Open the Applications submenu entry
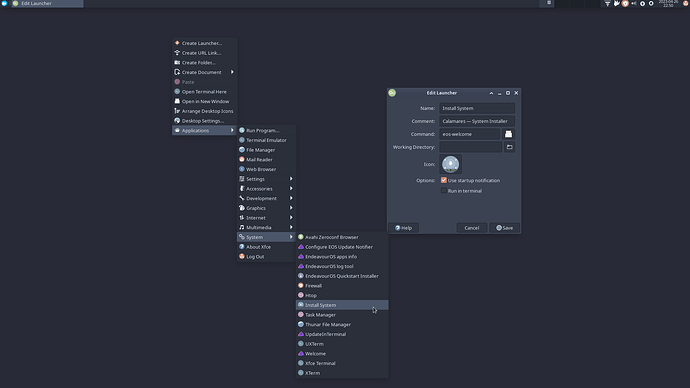The image size is (690, 388). point(205,130)
